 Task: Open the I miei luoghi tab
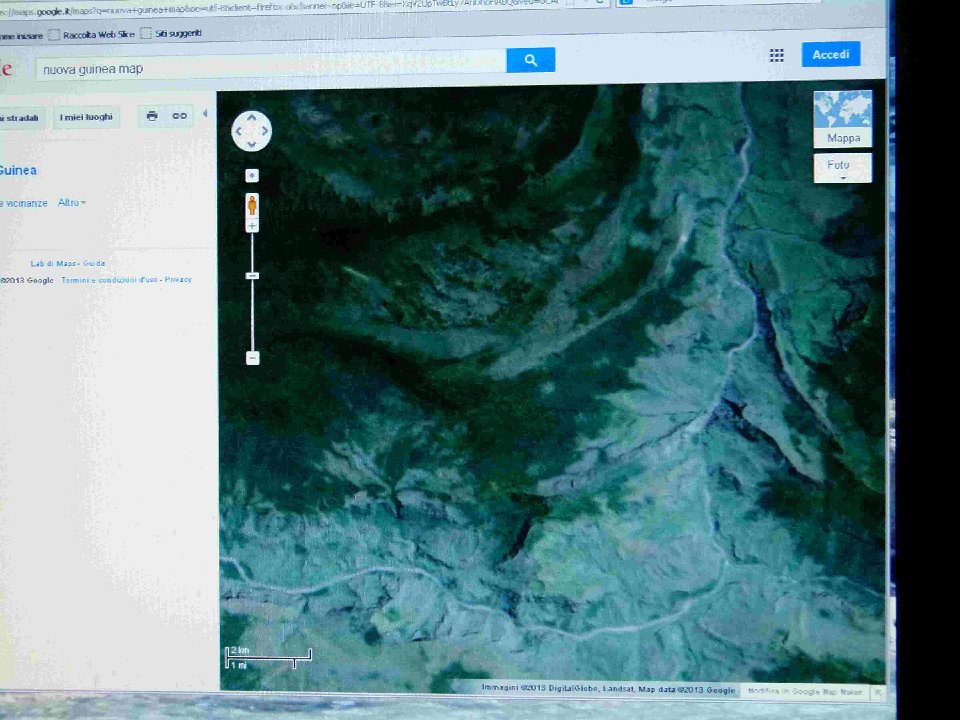(86, 117)
